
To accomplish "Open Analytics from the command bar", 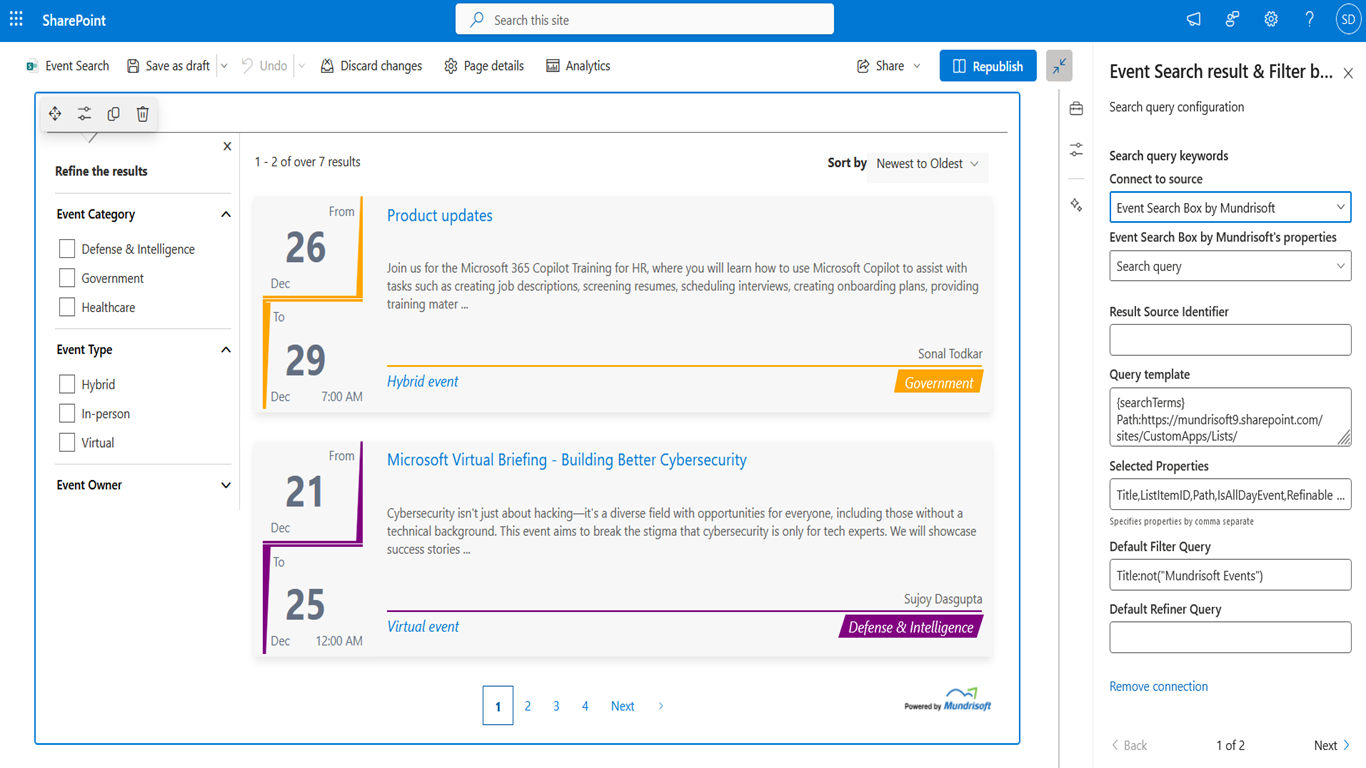I will (x=578, y=66).
